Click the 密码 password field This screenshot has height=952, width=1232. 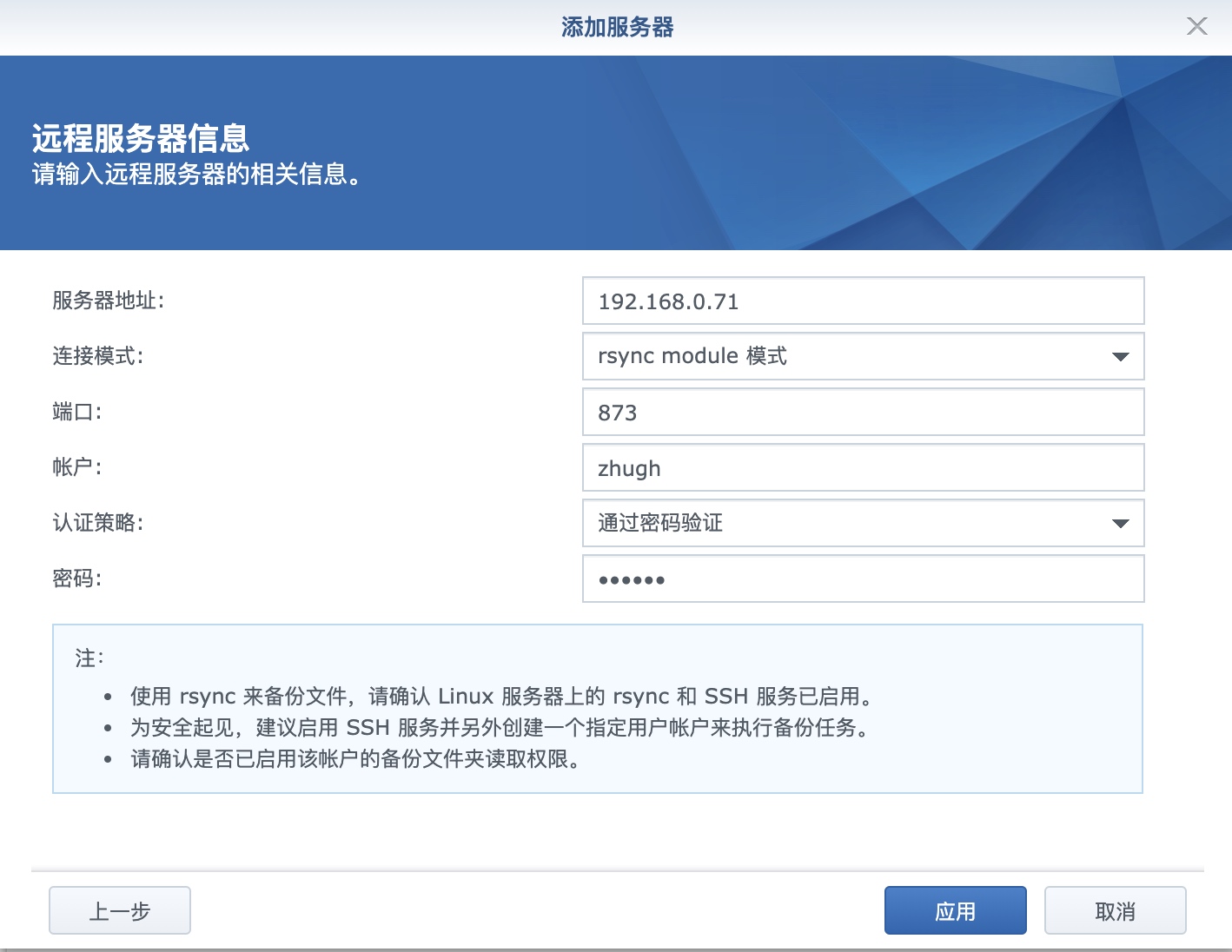click(863, 578)
